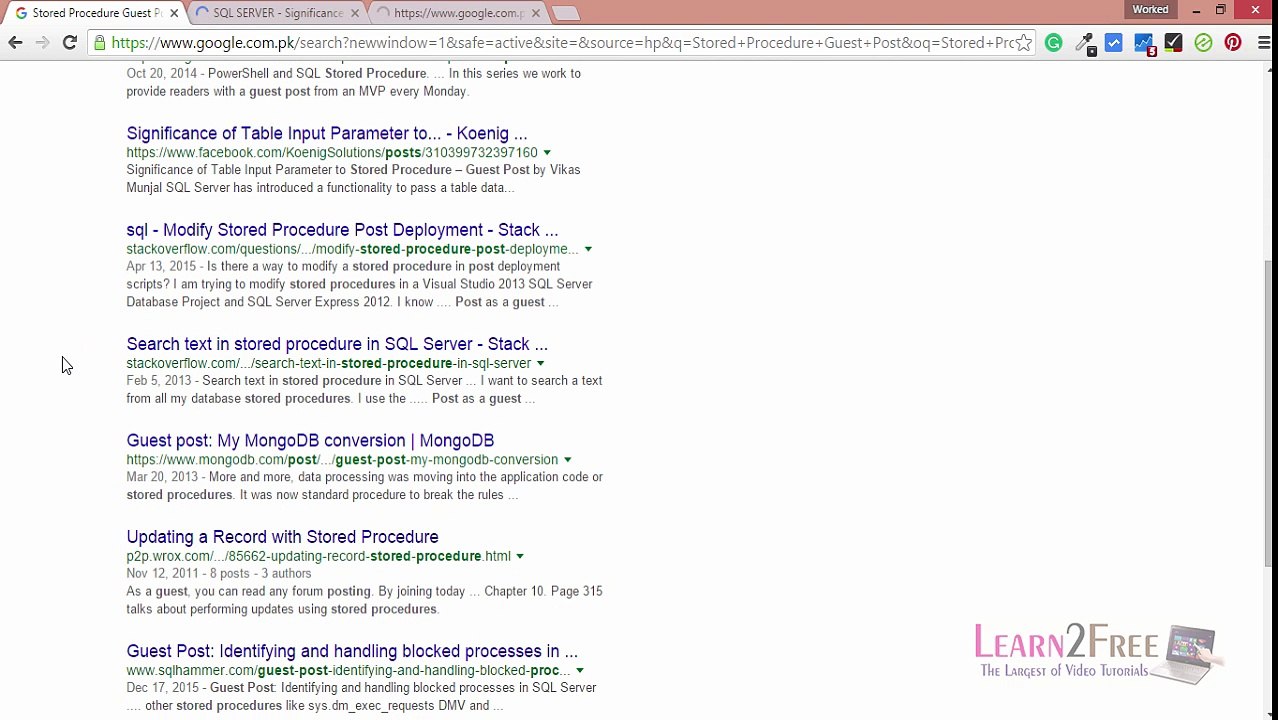Screen dimensions: 1278x720
Task: Open Updating a Record with Stored Procedure
Action: (282, 537)
